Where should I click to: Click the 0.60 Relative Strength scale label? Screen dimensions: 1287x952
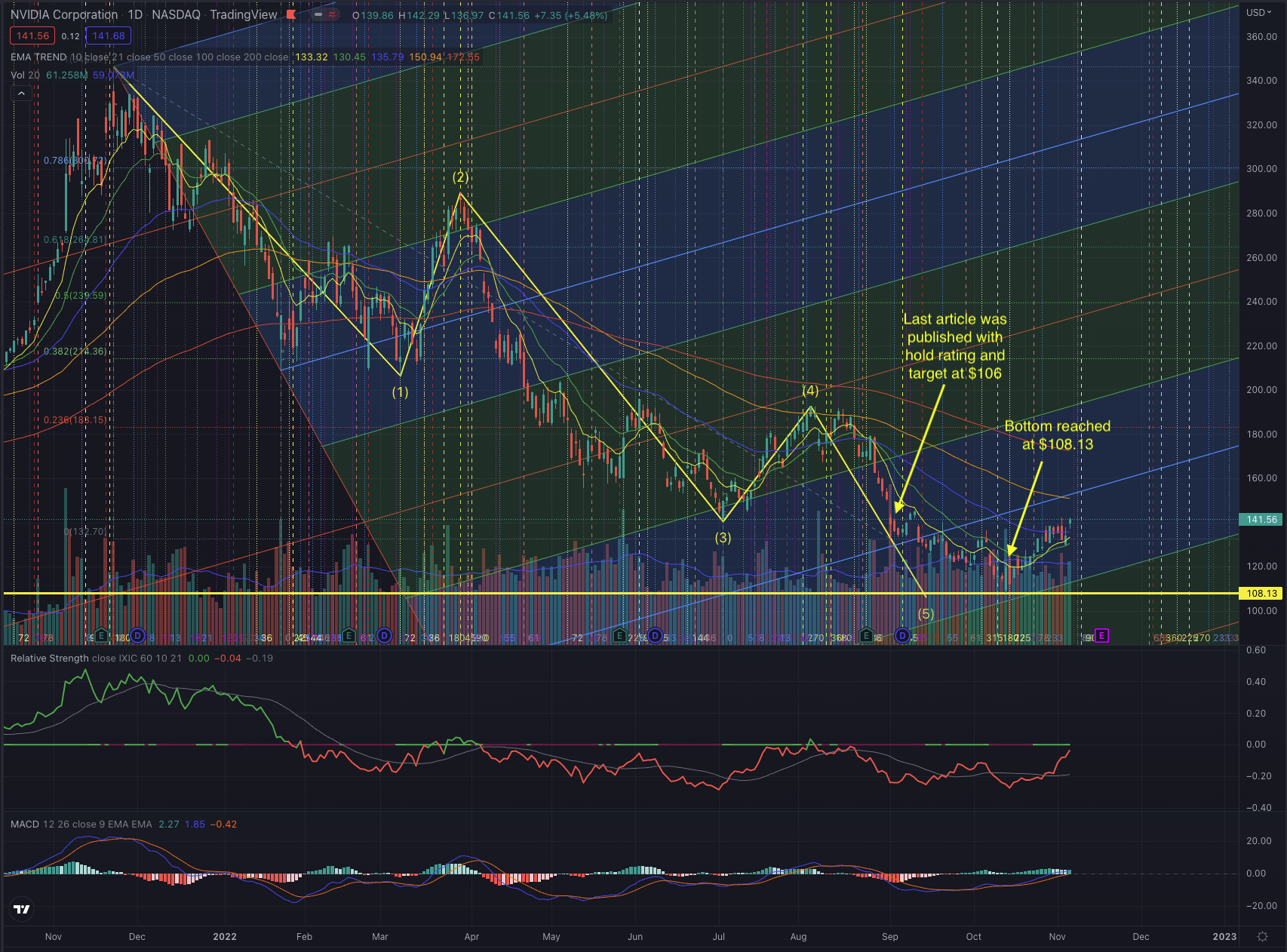[x=1256, y=650]
